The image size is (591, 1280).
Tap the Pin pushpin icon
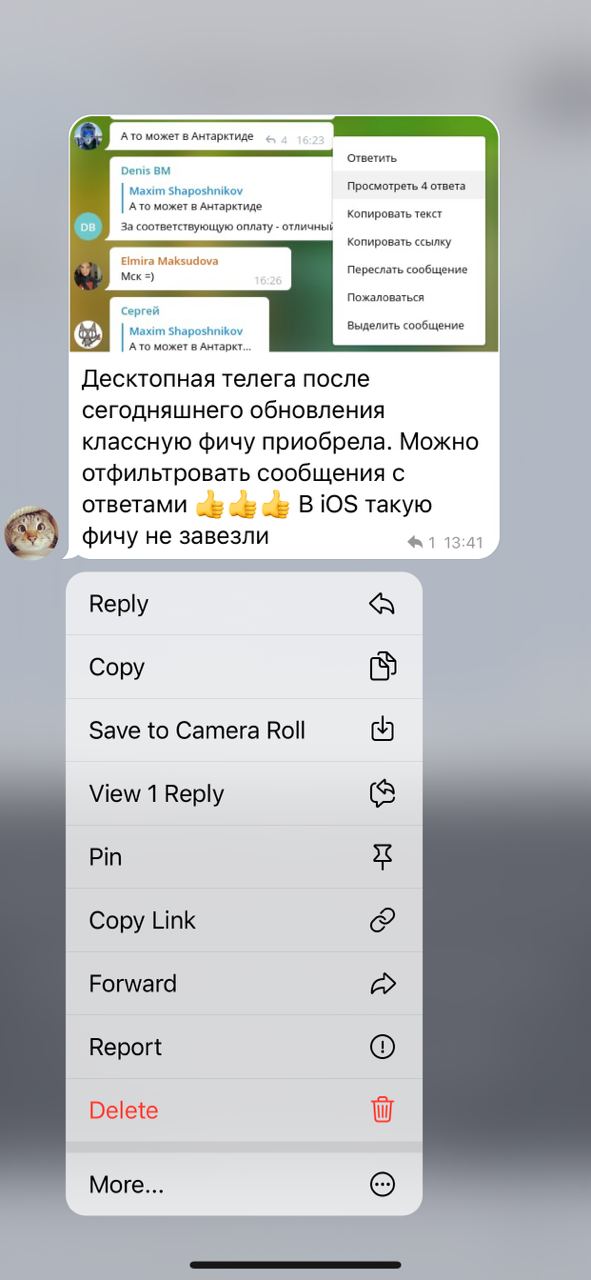382,856
